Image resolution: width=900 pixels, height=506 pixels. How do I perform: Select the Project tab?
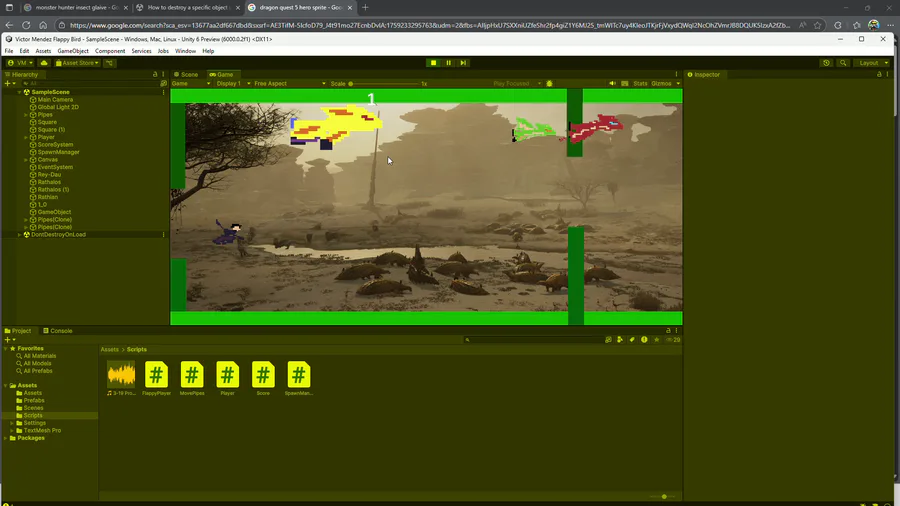[x=18, y=330]
